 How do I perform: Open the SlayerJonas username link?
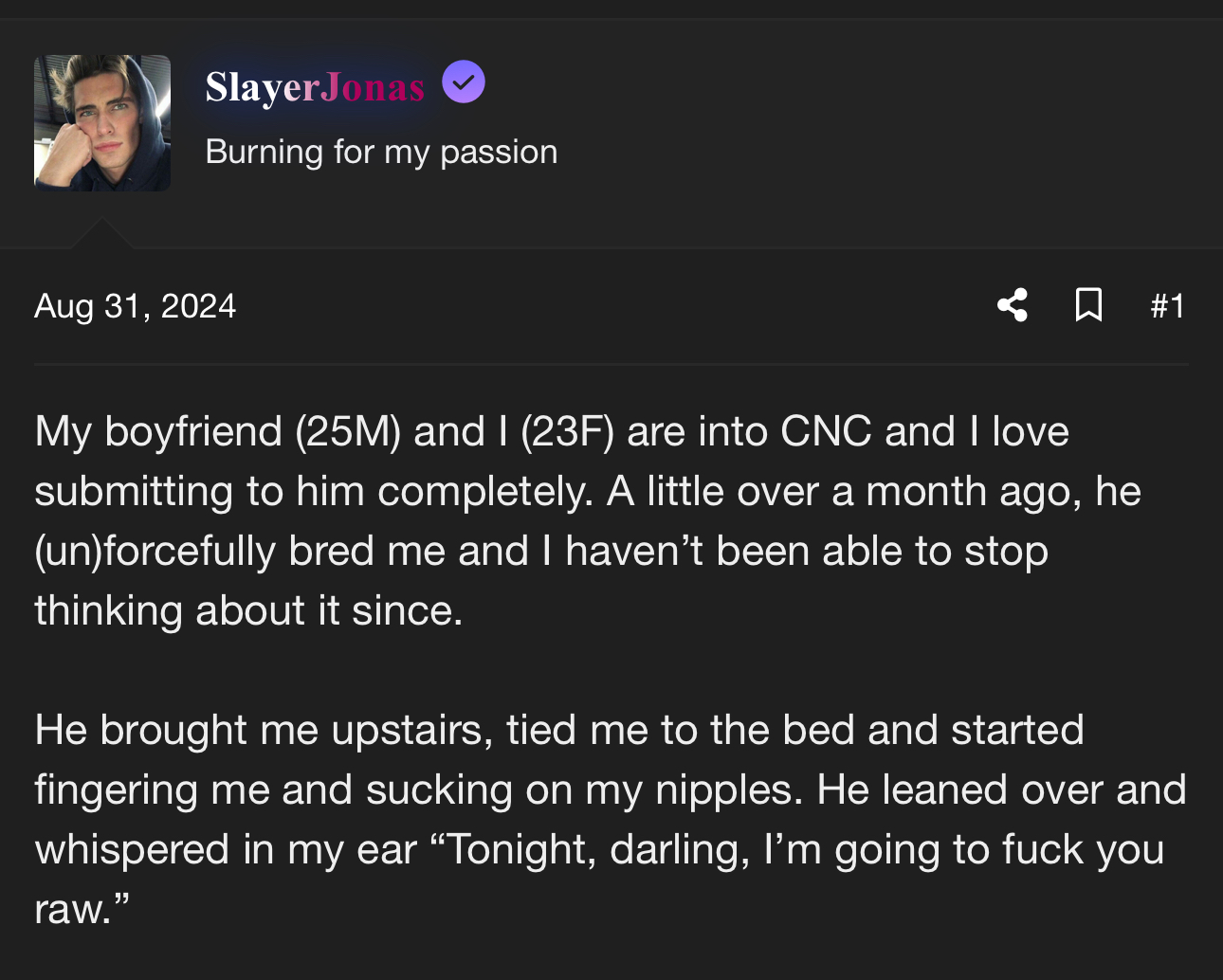pos(315,87)
